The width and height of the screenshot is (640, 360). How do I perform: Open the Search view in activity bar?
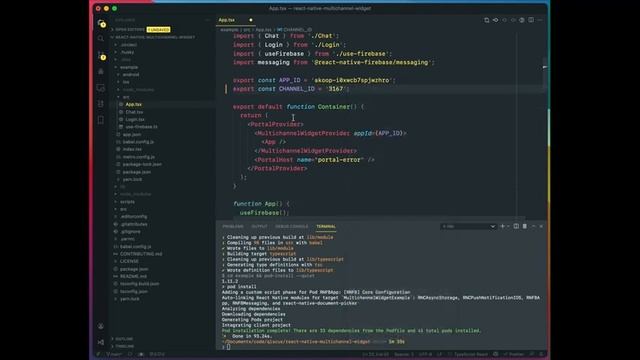[x=101, y=39]
